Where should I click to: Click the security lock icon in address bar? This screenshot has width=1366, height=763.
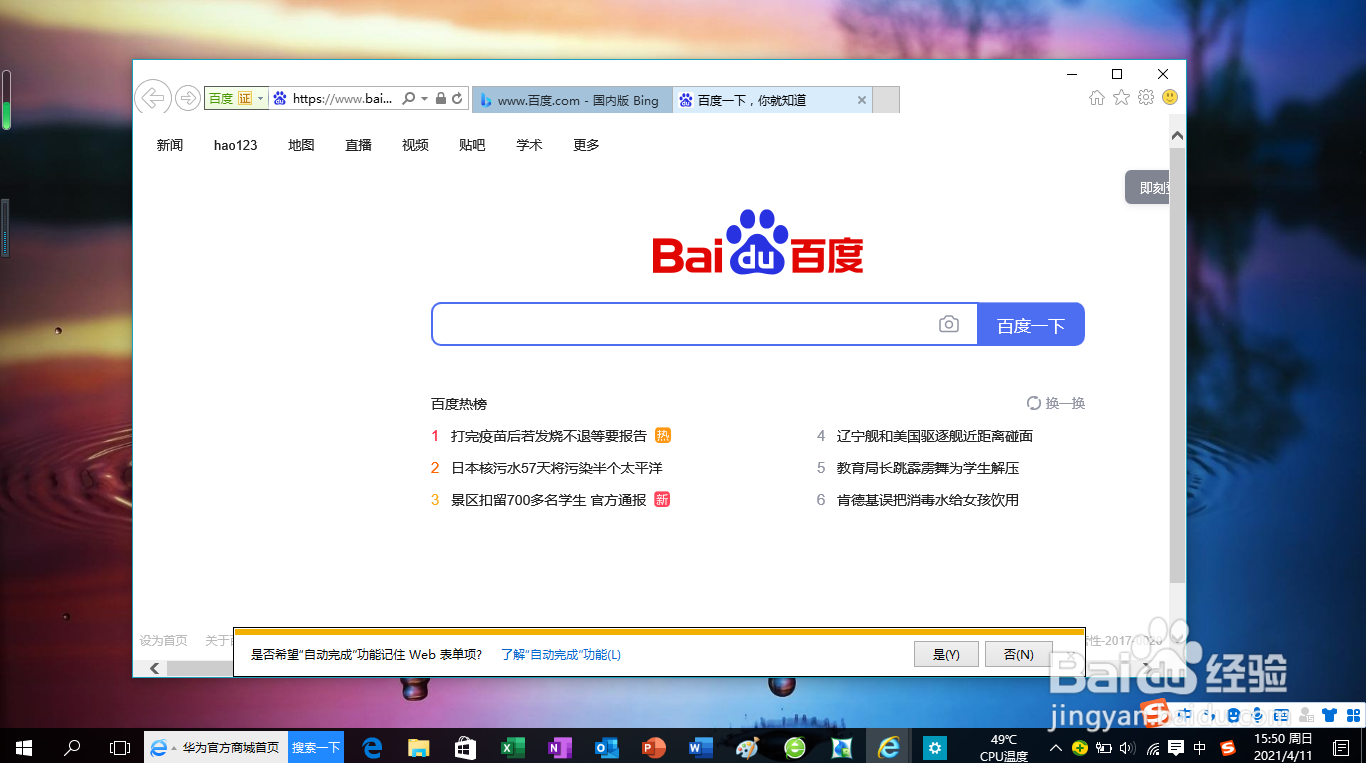click(441, 99)
